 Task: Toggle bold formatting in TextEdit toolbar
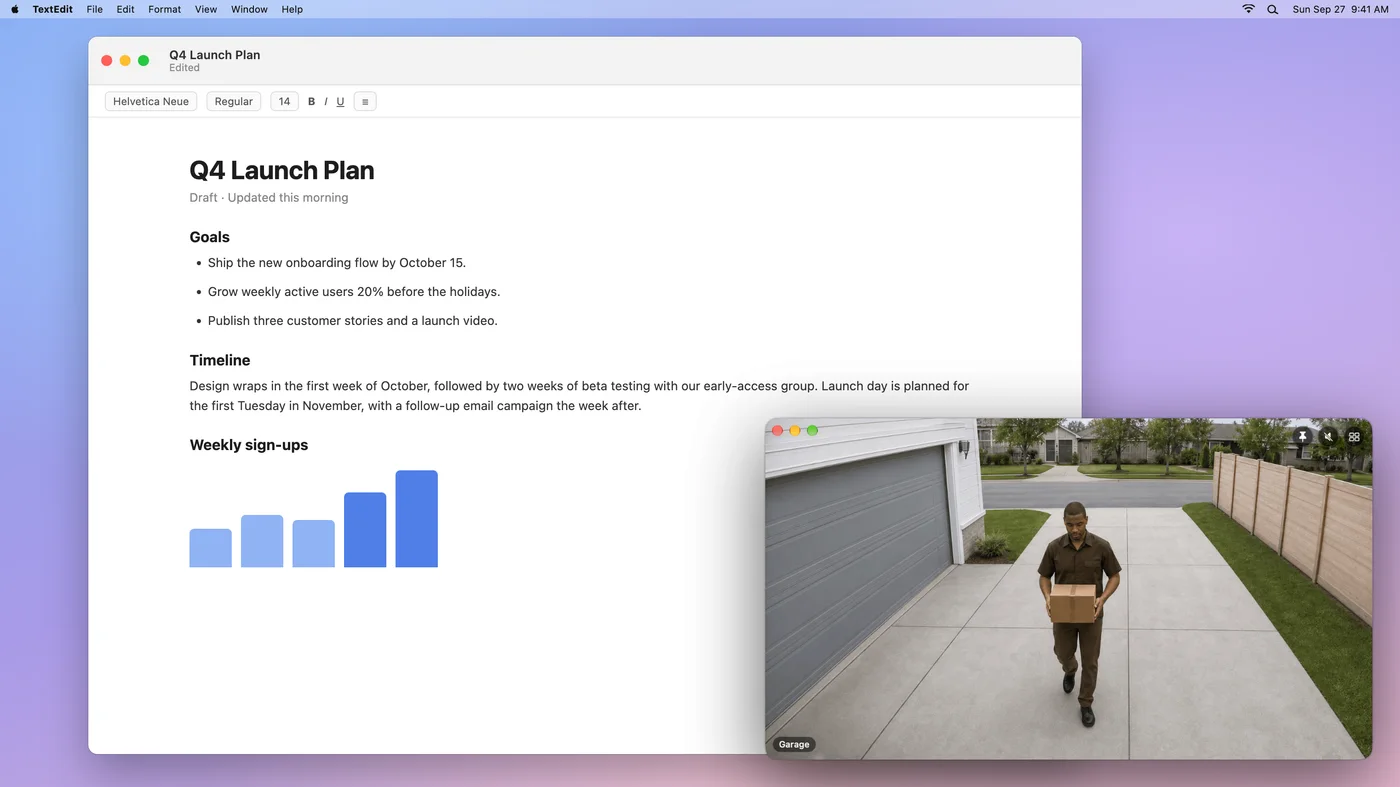(x=311, y=101)
